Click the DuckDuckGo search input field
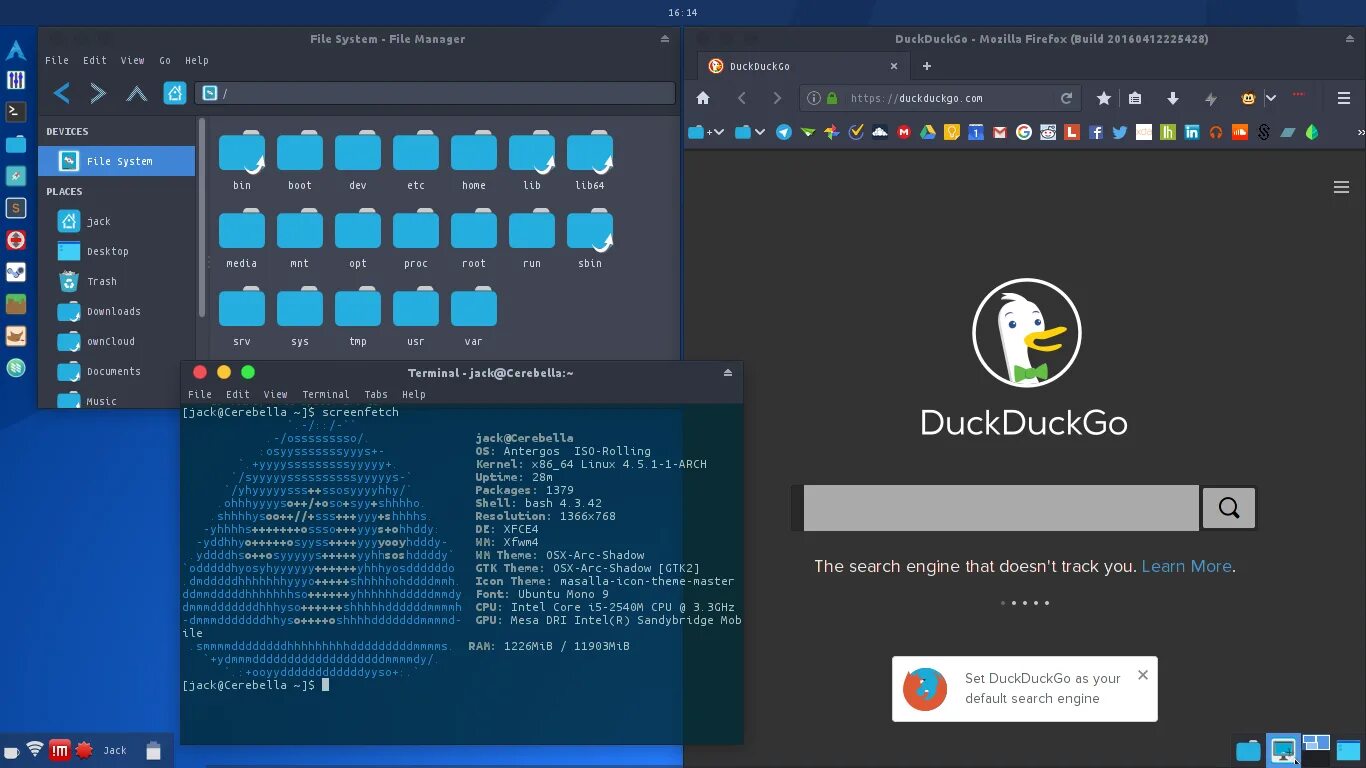1366x768 pixels. point(1001,508)
